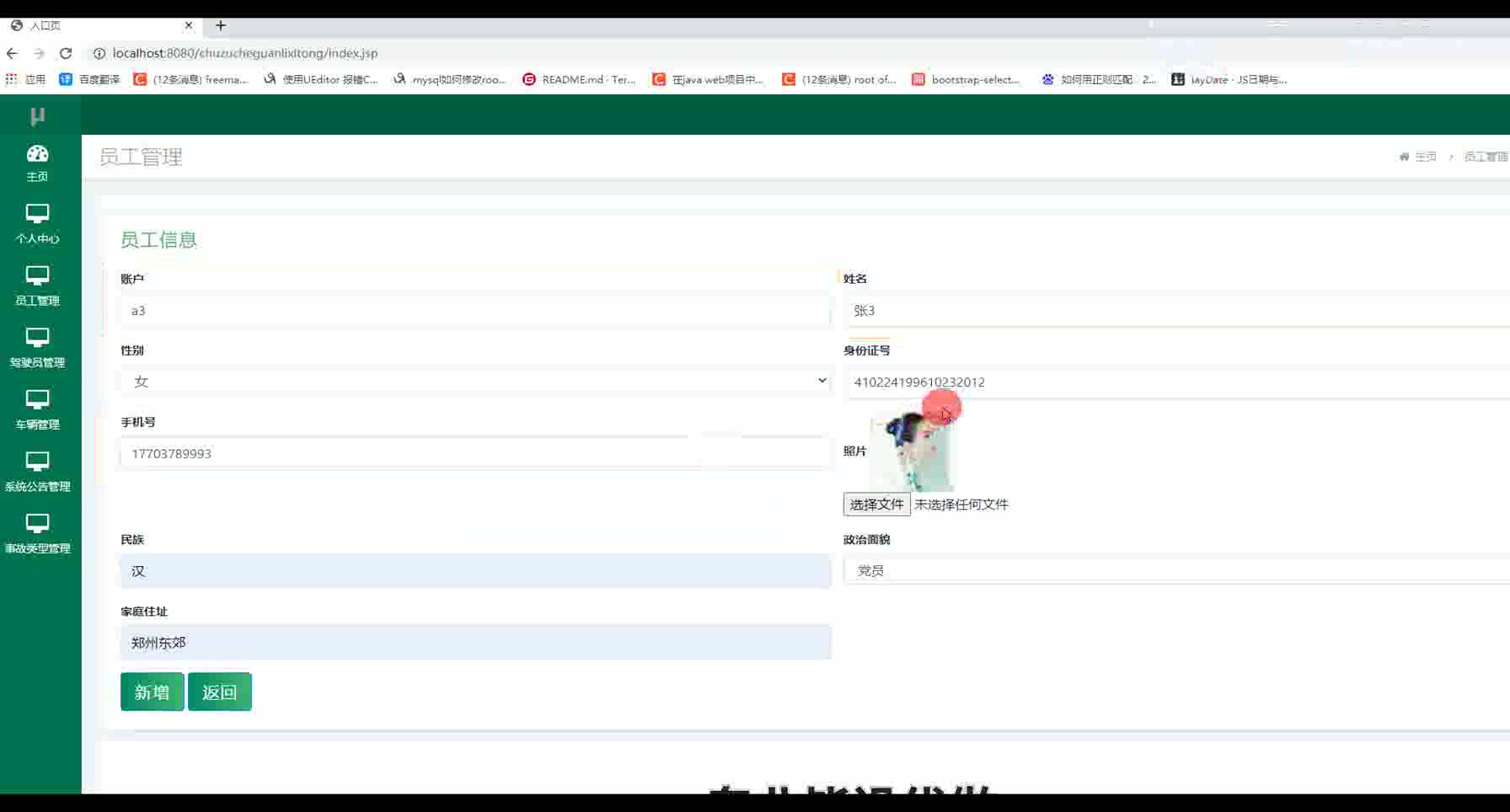Viewport: 1510px width, 812px height.
Task: Open the bootstrap-select bookmark
Action: [966, 79]
